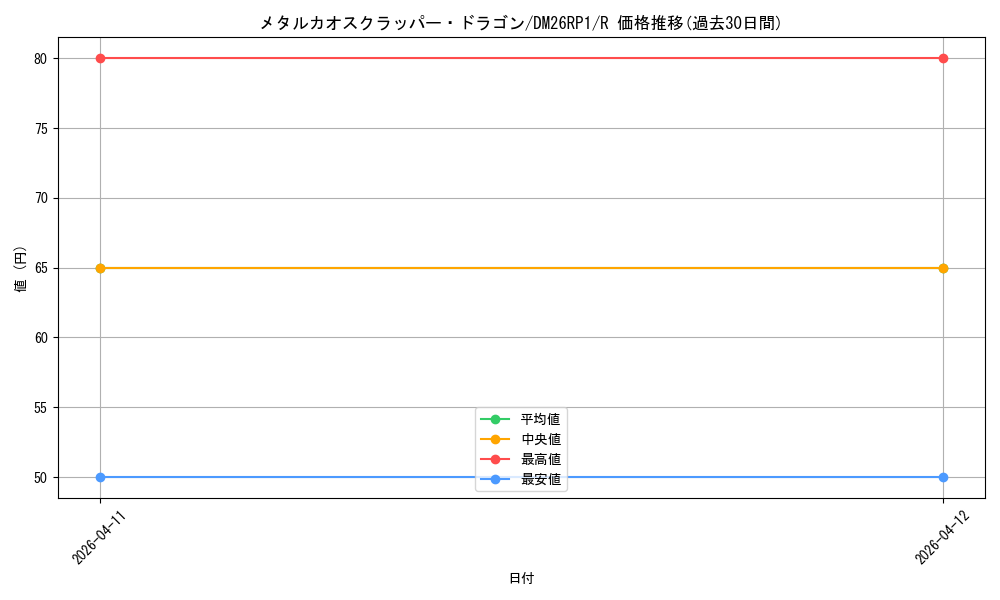Click the 中央値 legend text label

tap(541, 439)
